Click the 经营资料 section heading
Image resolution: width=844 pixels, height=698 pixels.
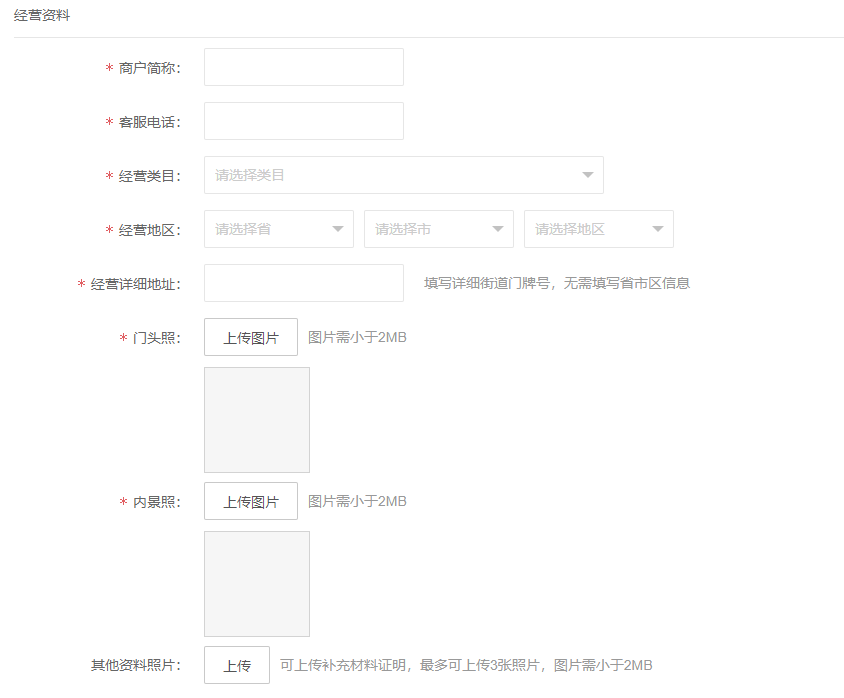(42, 16)
